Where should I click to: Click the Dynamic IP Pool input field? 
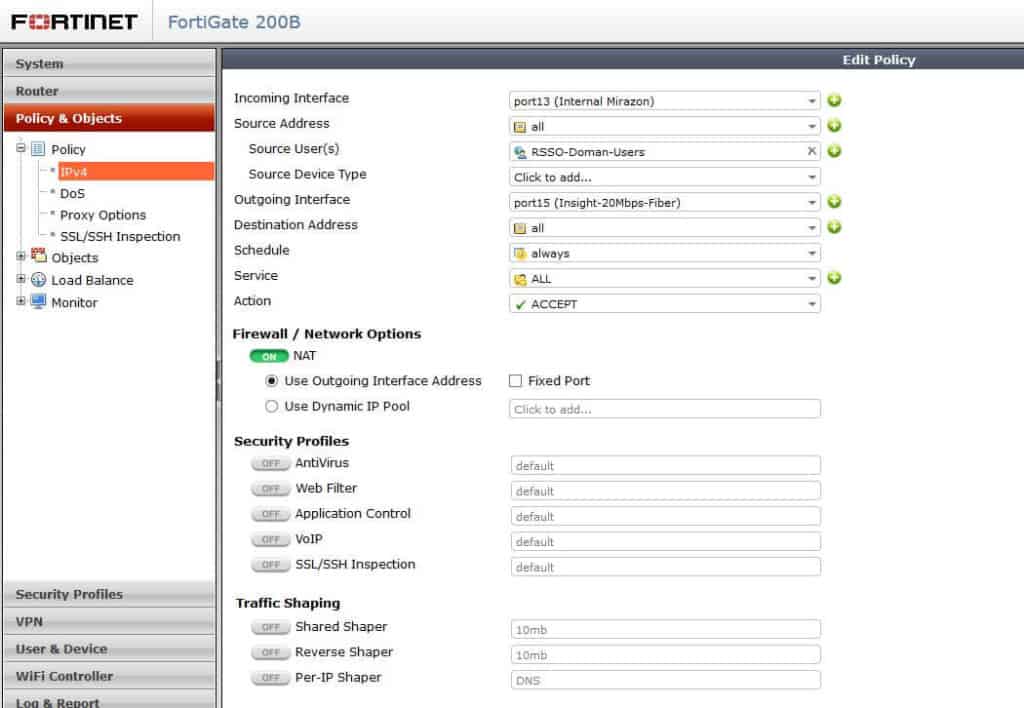(x=663, y=408)
